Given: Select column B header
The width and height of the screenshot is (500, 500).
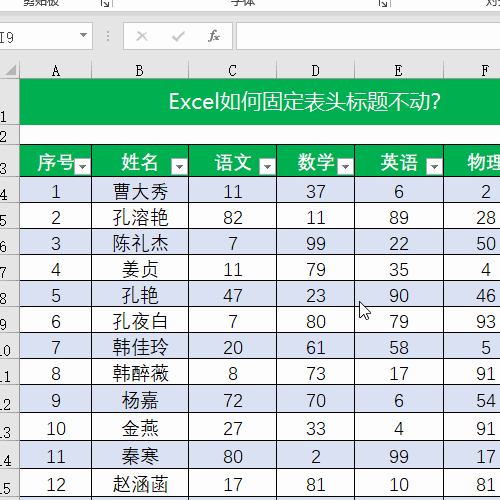Looking at the screenshot, I should click(x=140, y=70).
